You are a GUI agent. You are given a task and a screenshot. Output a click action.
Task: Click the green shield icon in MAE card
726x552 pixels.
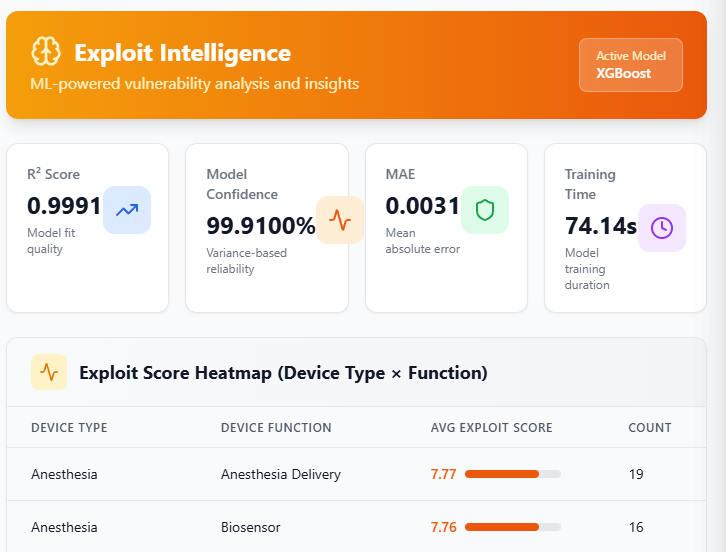point(485,210)
